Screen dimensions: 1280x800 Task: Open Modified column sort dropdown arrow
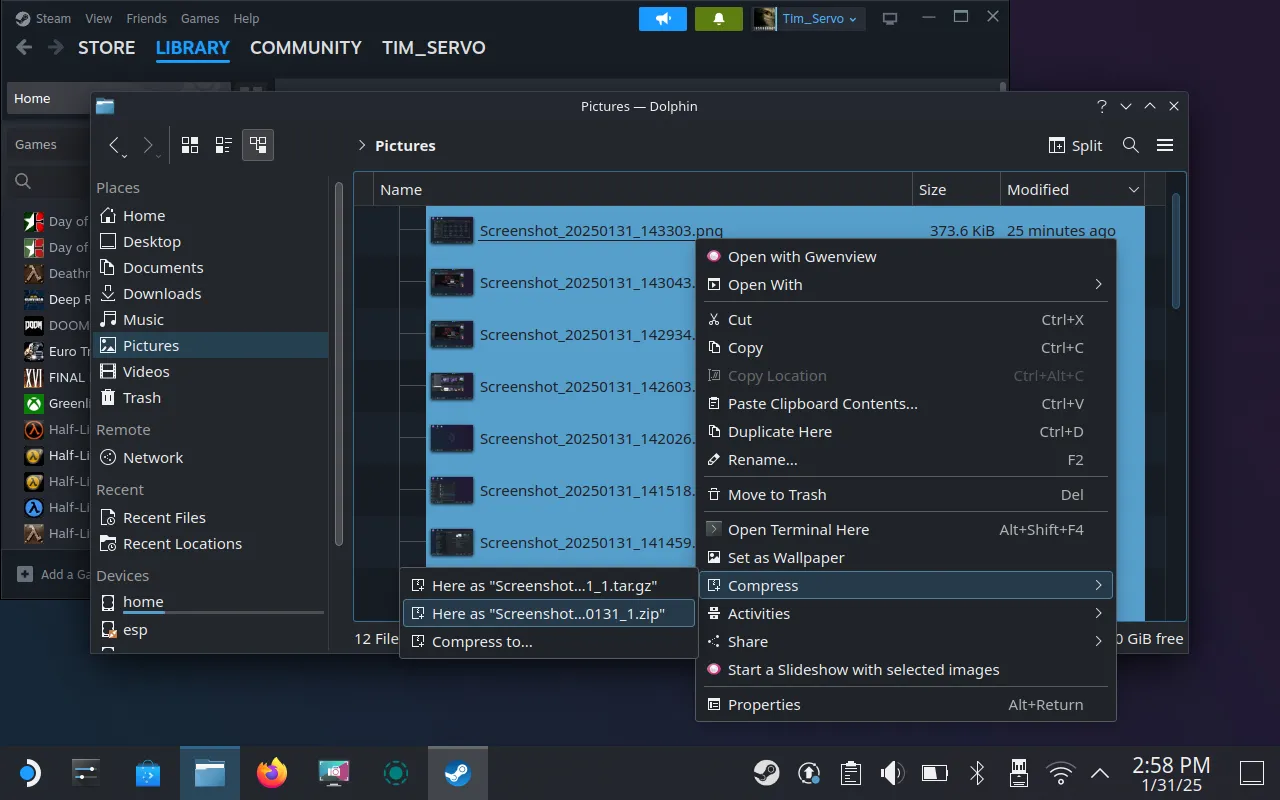[1133, 190]
